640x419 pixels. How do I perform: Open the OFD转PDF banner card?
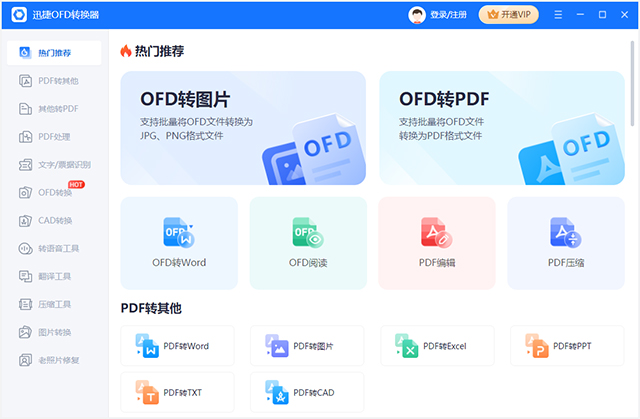pos(502,128)
